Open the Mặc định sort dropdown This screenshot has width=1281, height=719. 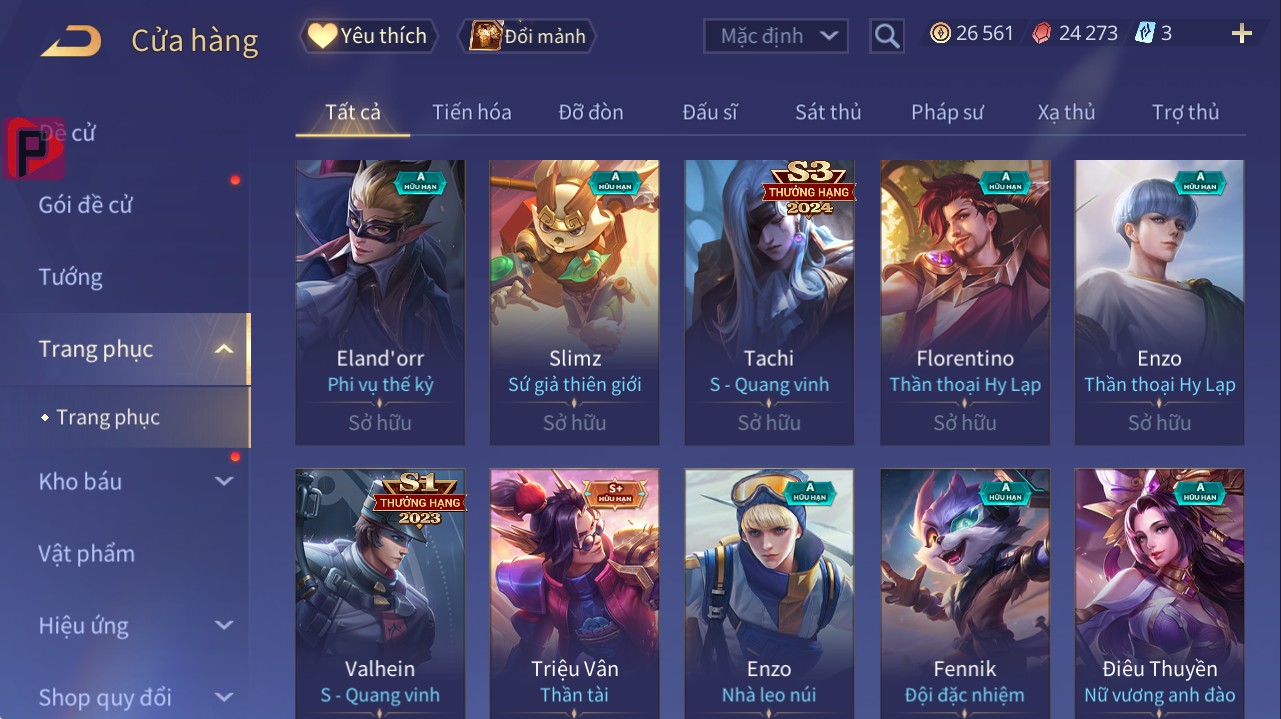(775, 36)
